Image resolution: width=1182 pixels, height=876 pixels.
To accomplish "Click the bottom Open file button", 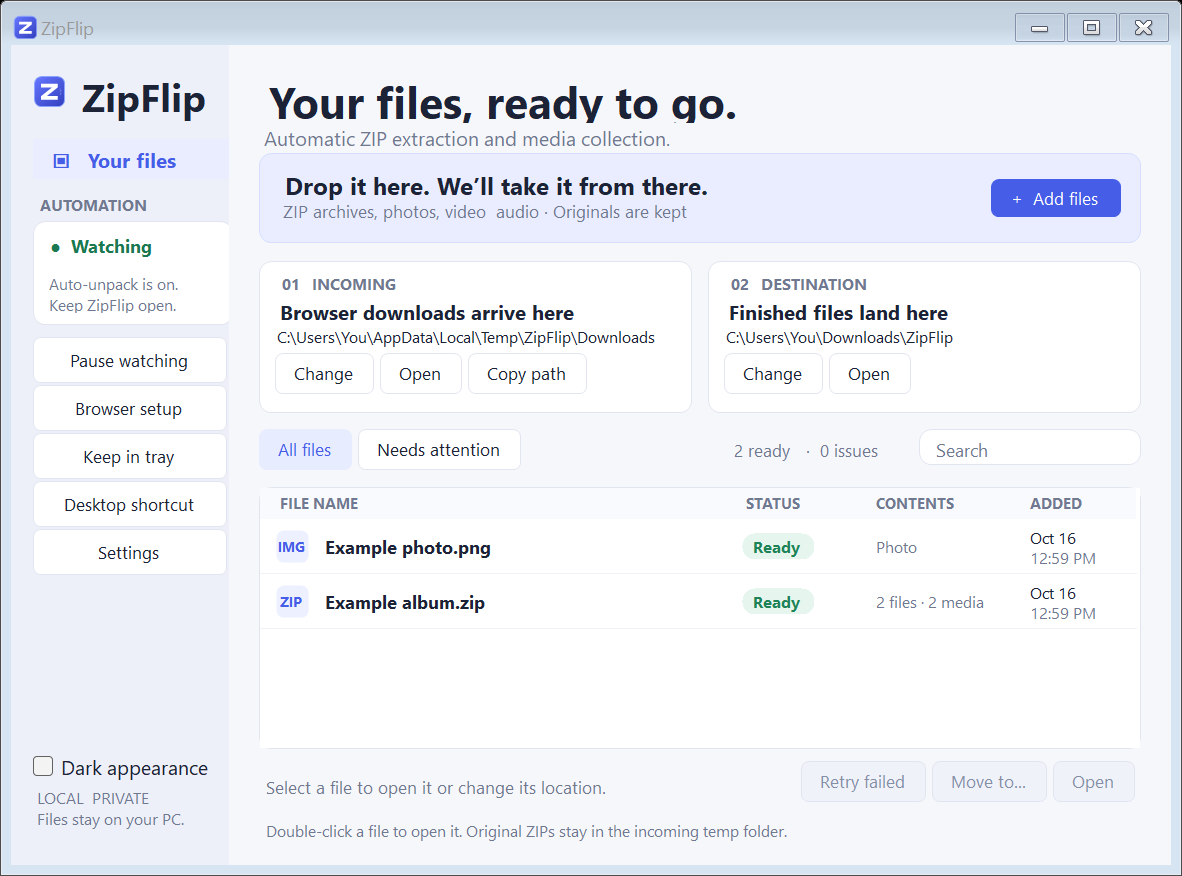I will (1093, 782).
